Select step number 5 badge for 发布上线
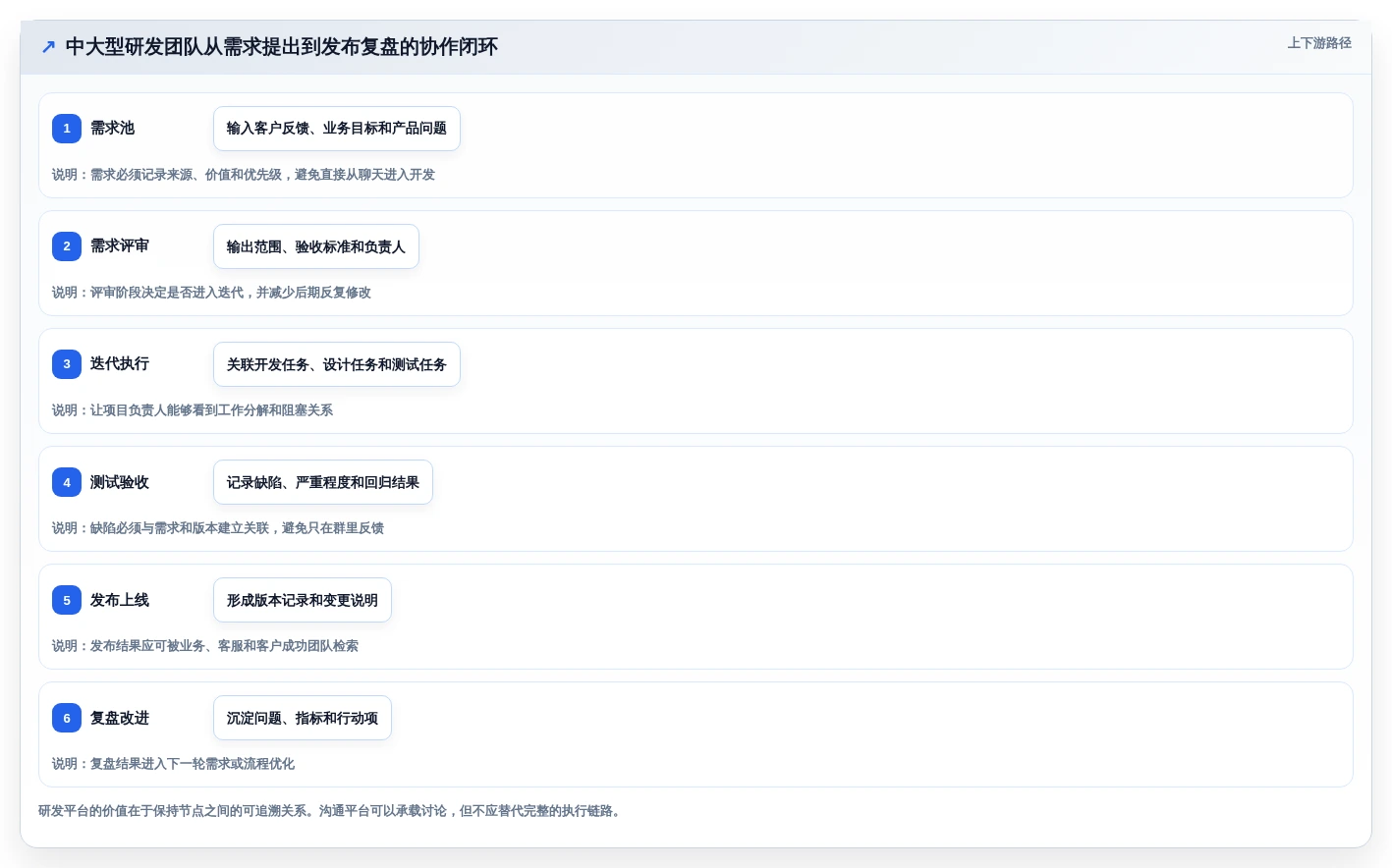Viewport: 1392px width, 868px height. (x=67, y=600)
